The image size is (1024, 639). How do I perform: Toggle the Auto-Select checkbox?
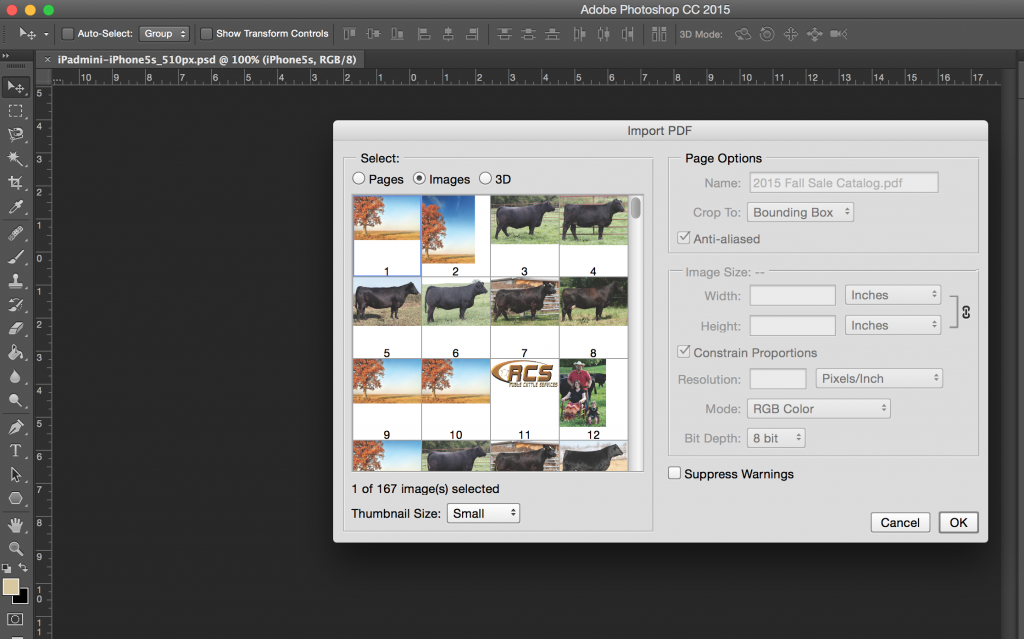(x=68, y=34)
